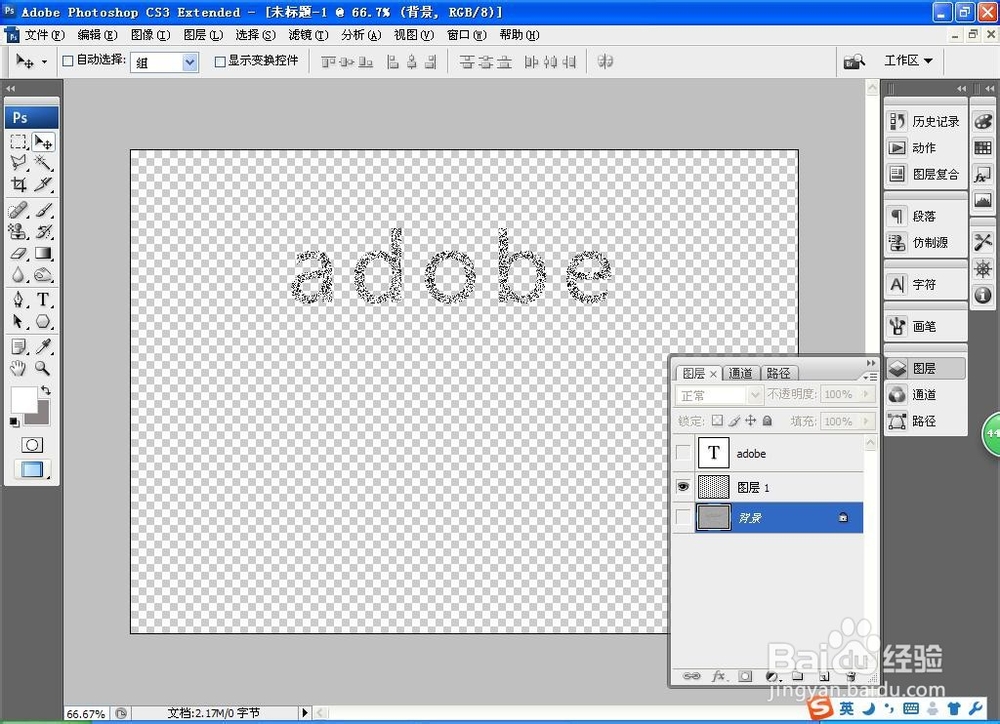Open Go to Bridge icon
1000x724 pixels.
click(x=854, y=61)
